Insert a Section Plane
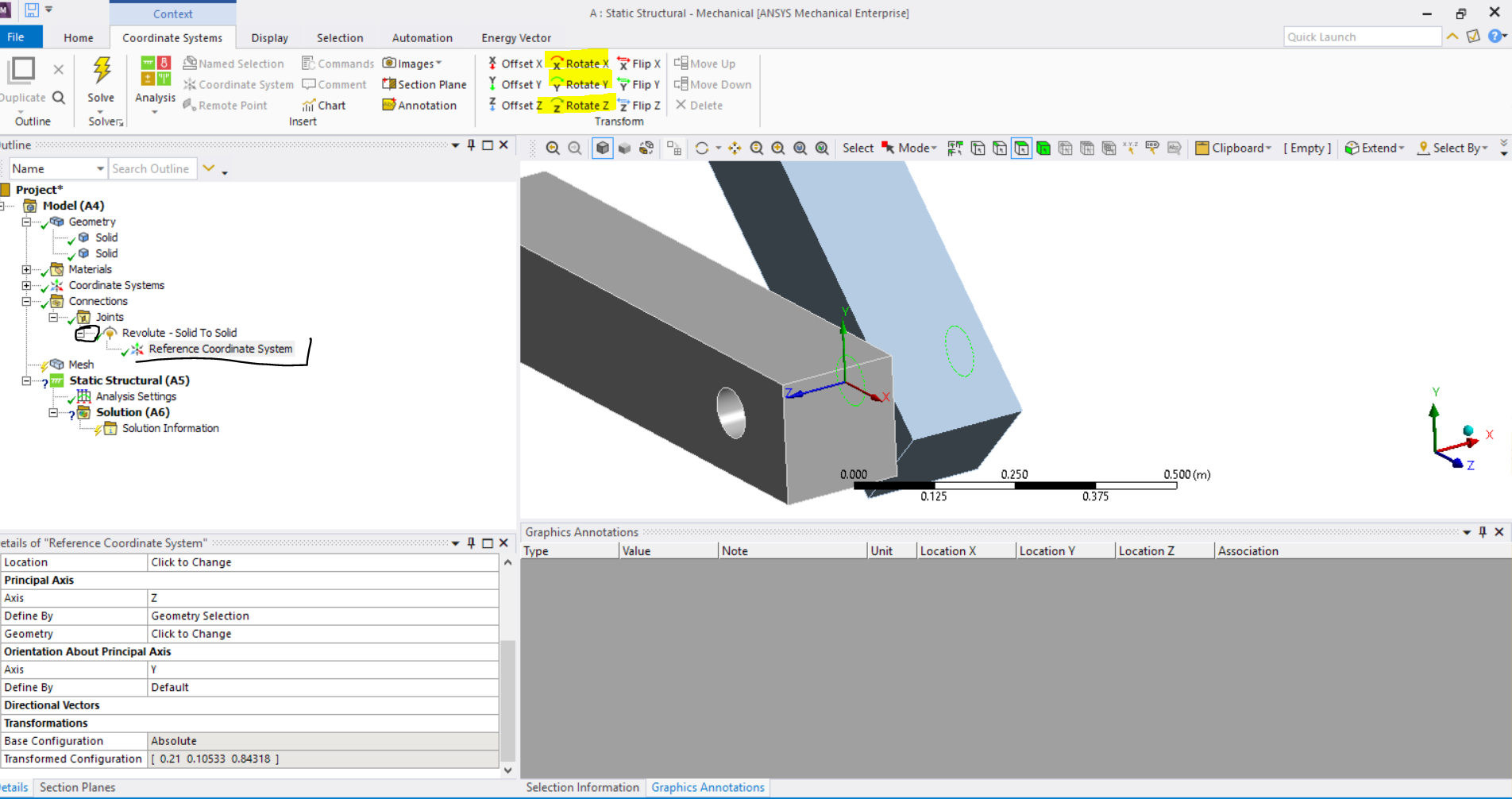Image resolution: width=1512 pixels, height=799 pixels. click(424, 84)
